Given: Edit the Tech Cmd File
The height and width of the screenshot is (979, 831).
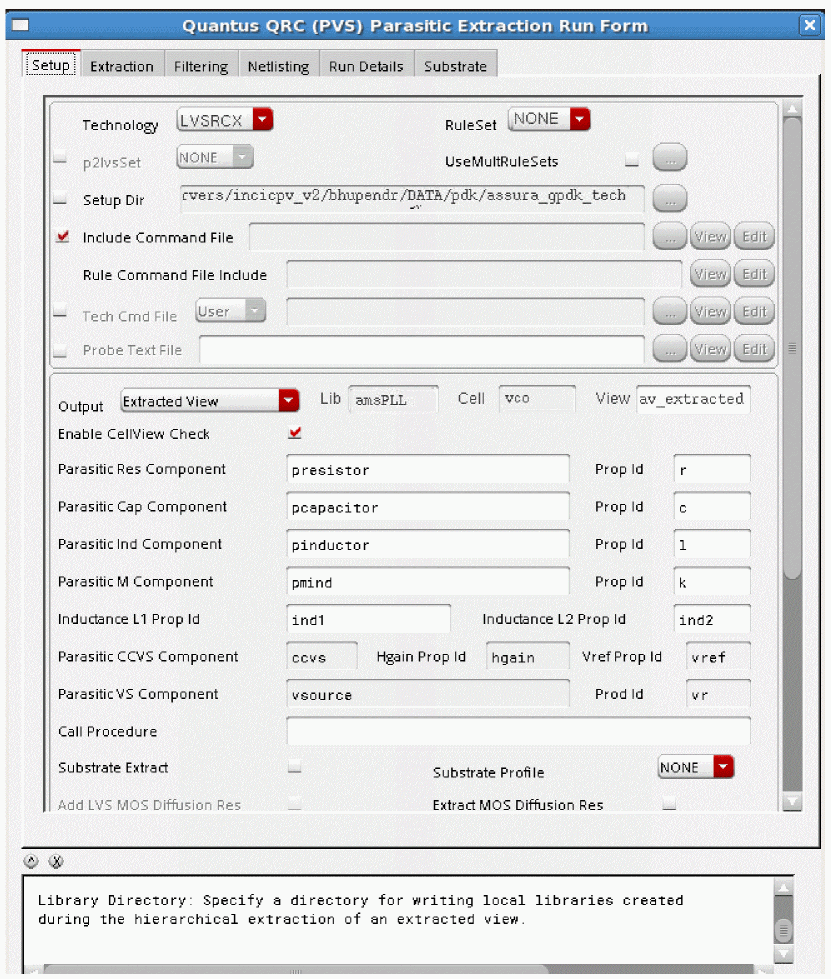Looking at the screenshot, I should [x=754, y=312].
